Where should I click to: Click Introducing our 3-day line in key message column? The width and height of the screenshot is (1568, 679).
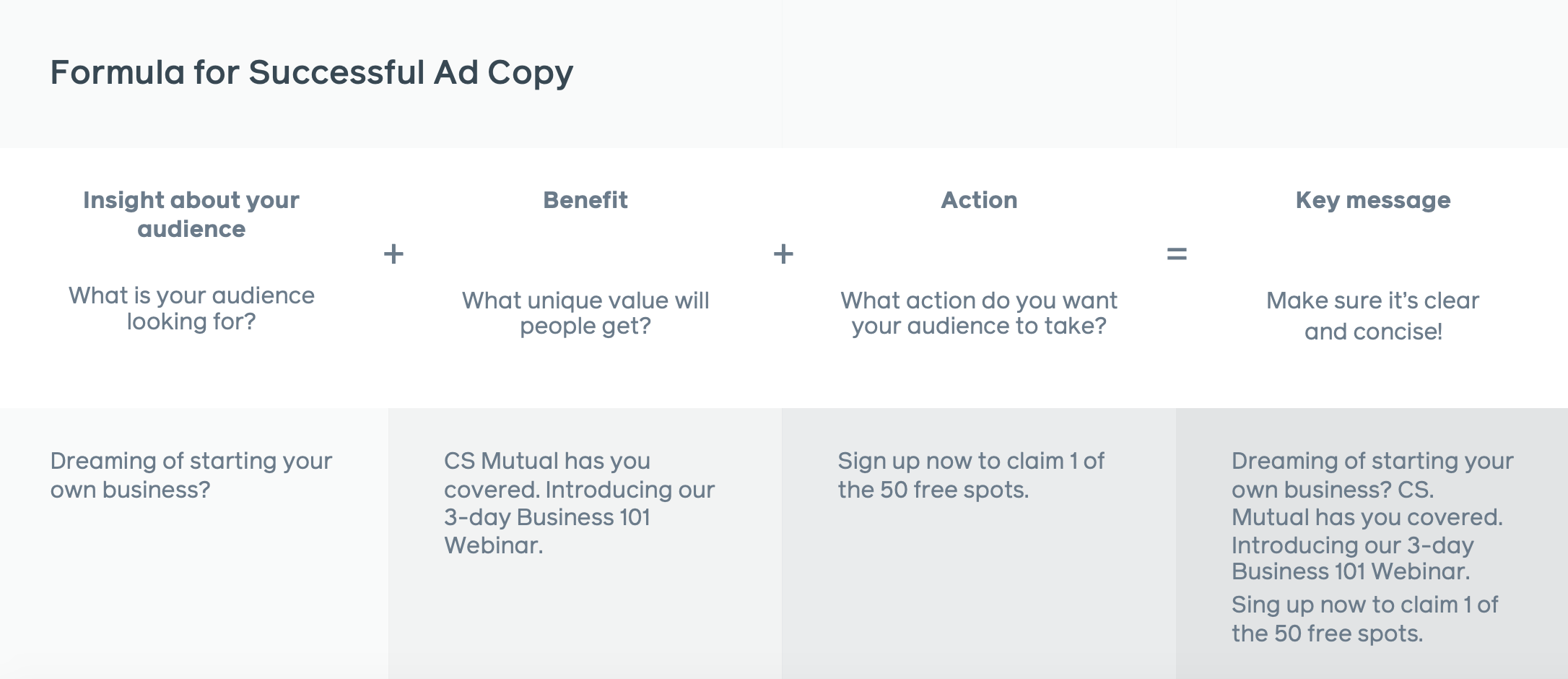click(1352, 545)
